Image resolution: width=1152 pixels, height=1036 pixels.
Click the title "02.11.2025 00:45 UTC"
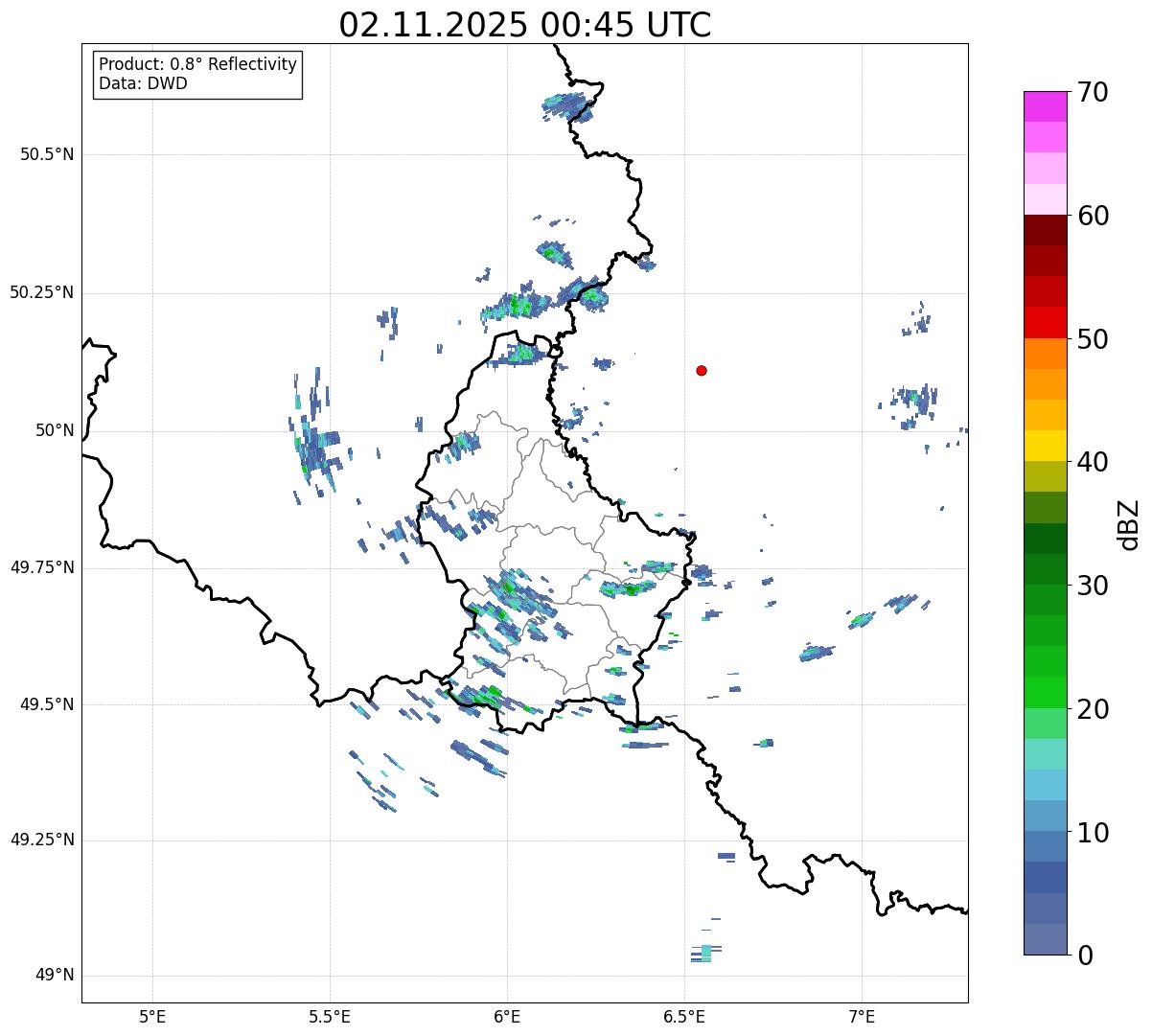(x=525, y=25)
